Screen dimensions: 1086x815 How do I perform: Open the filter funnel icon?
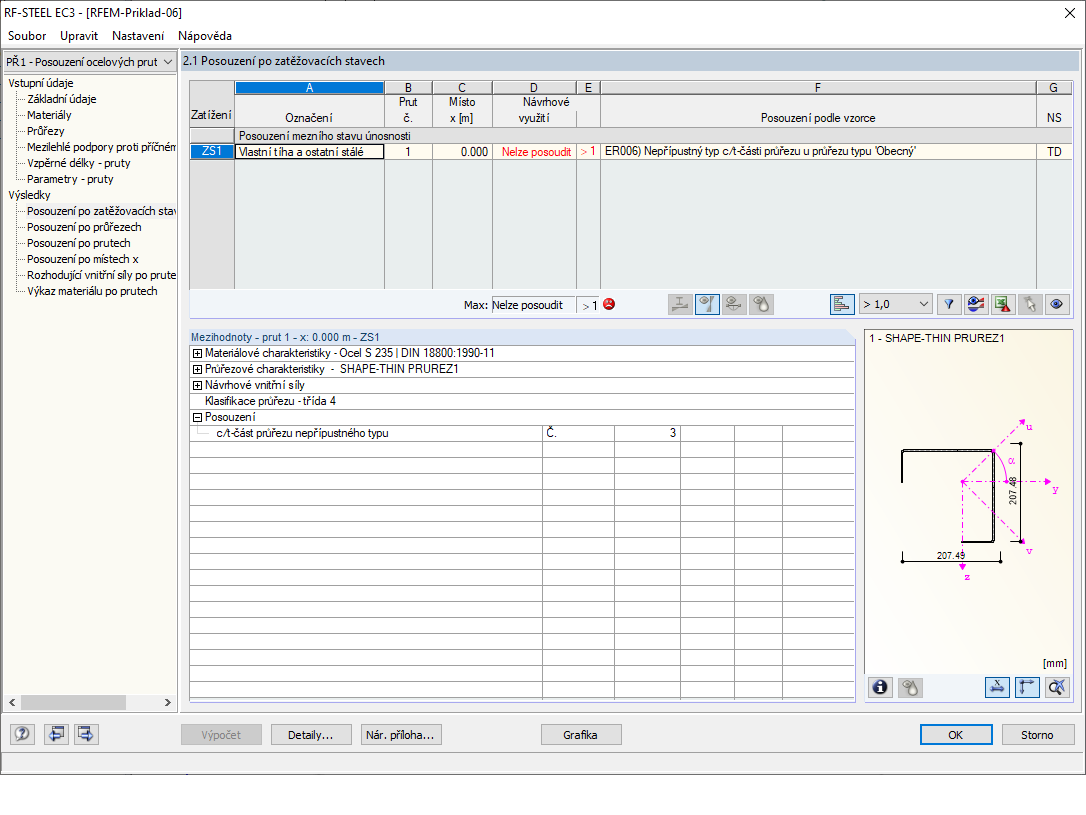(x=949, y=304)
